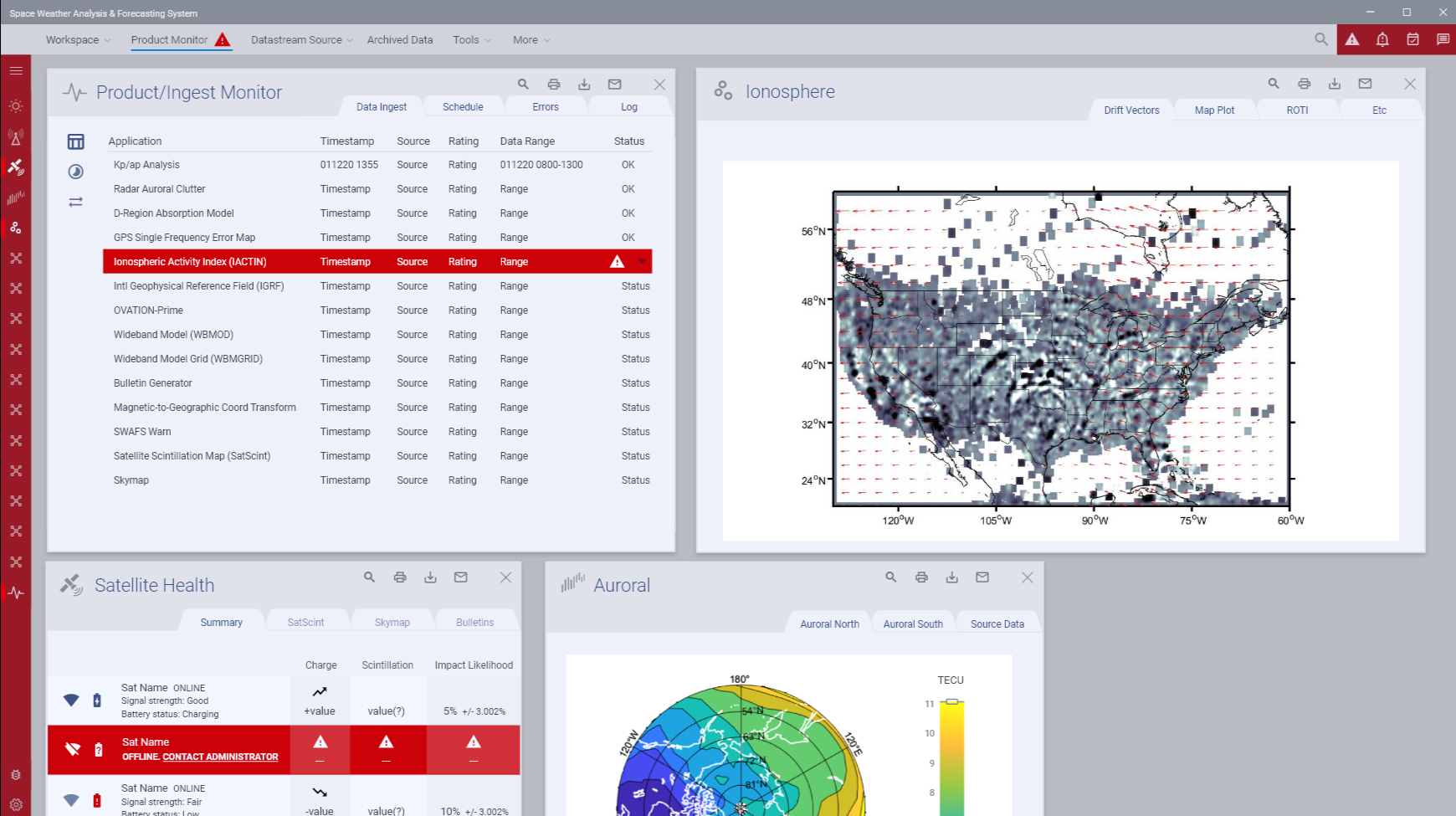Click the global search icon in the top bar

click(1321, 39)
